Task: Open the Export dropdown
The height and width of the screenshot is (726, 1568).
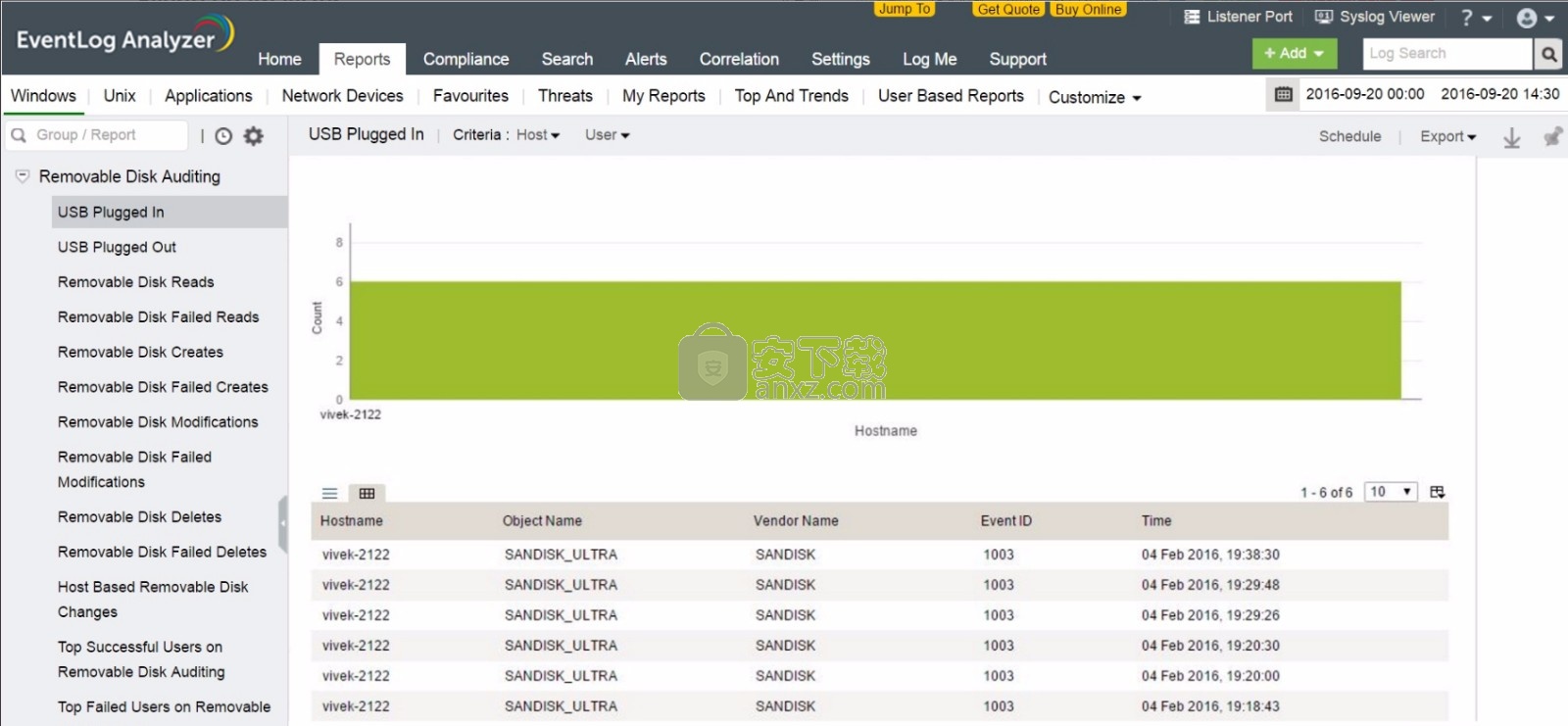Action: tap(1447, 136)
